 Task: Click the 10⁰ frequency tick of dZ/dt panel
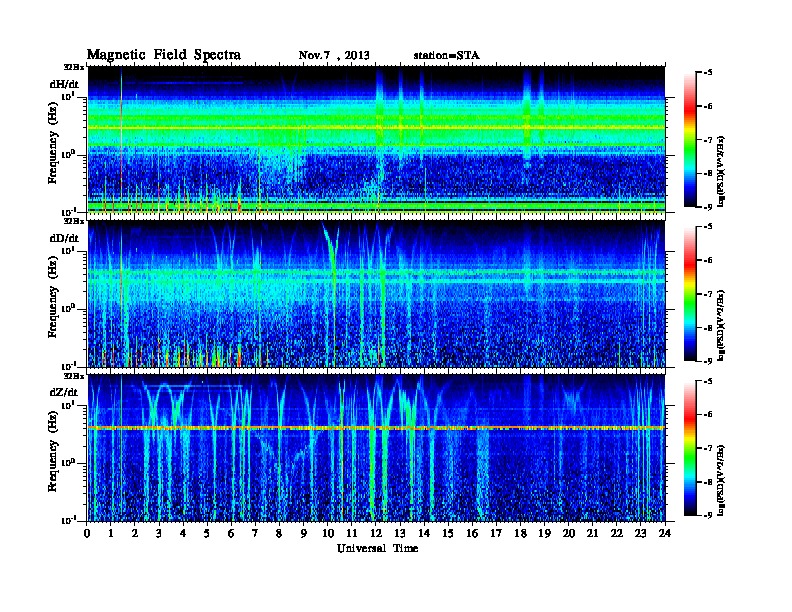[x=67, y=463]
